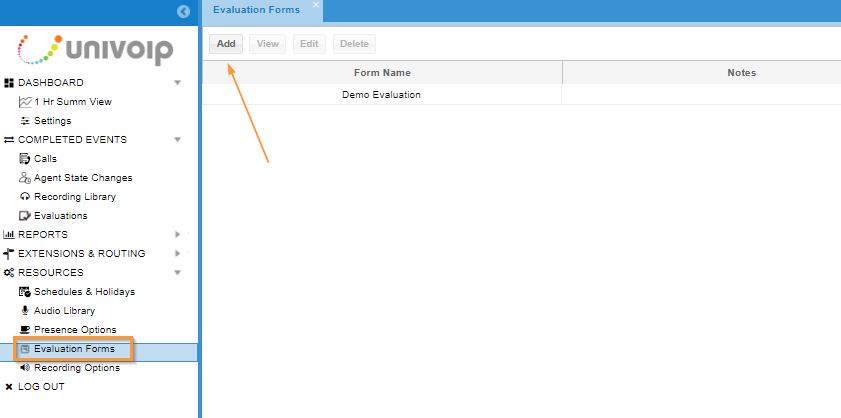Expand the Reports section arrow
Screen dimensions: 841x418
tap(178, 234)
